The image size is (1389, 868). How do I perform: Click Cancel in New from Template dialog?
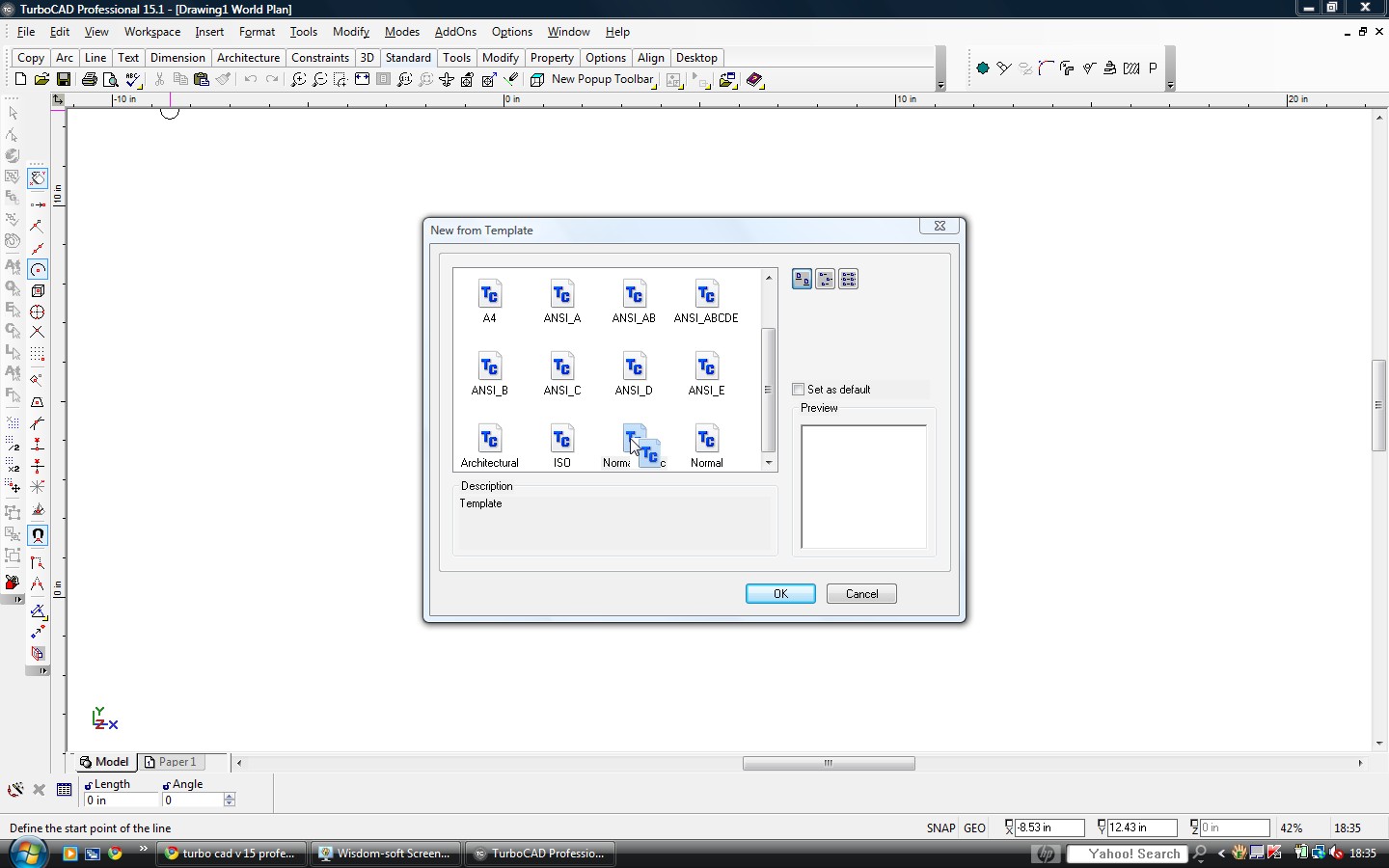[x=861, y=594]
